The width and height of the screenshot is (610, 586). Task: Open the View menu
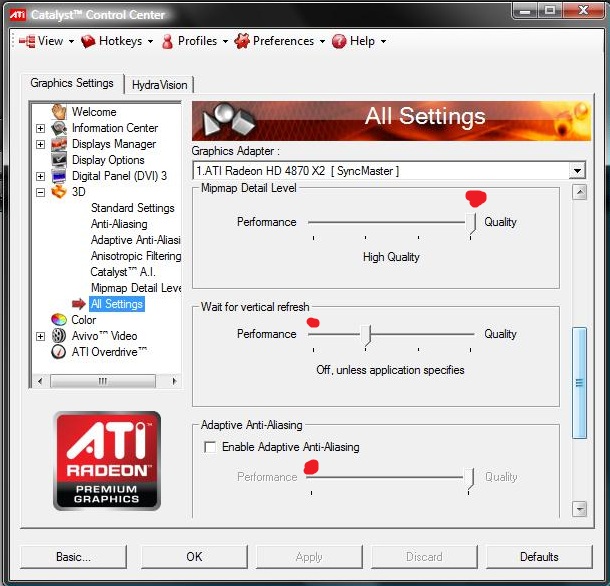[x=51, y=41]
